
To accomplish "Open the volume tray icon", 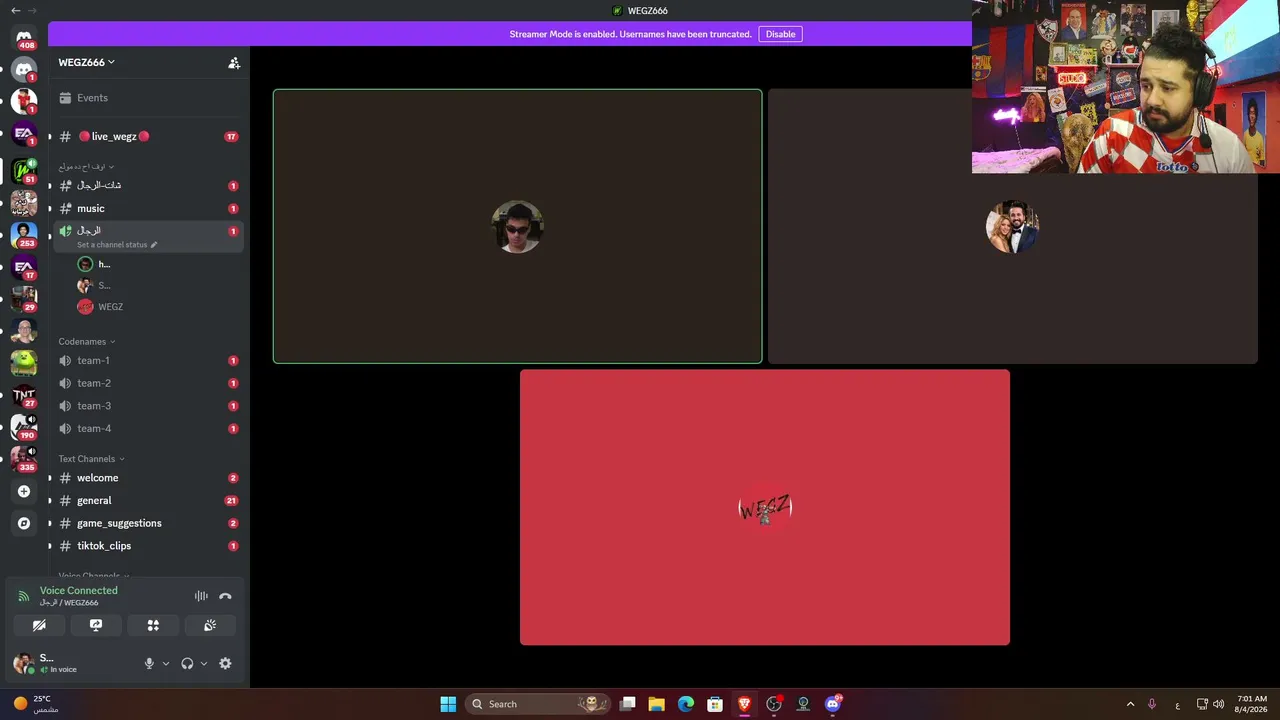I will pos(1218,704).
